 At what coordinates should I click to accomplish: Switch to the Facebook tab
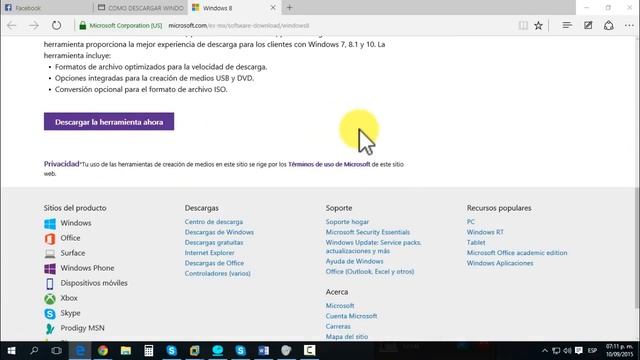(x=47, y=8)
